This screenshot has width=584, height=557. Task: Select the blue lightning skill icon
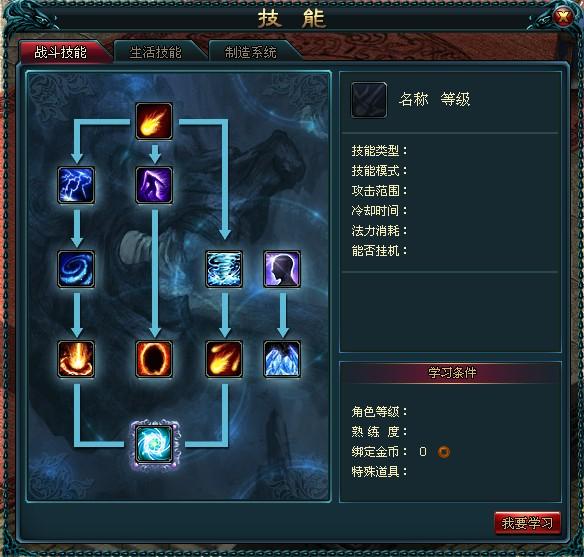tap(76, 185)
